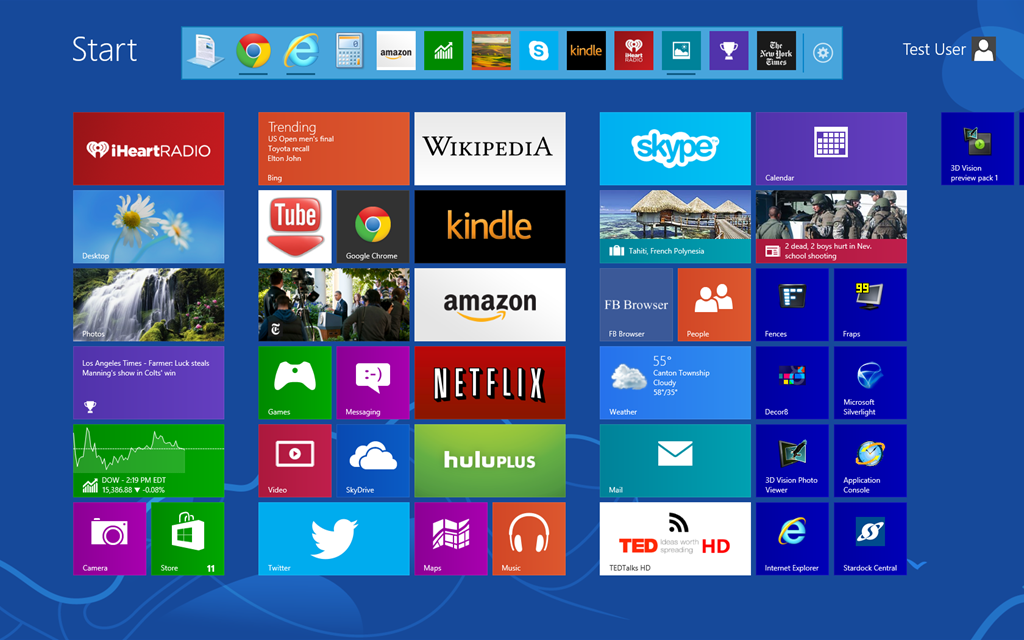Open the Tahiti, French Polynesia travel tile
The width and height of the screenshot is (1024, 640).
(675, 227)
